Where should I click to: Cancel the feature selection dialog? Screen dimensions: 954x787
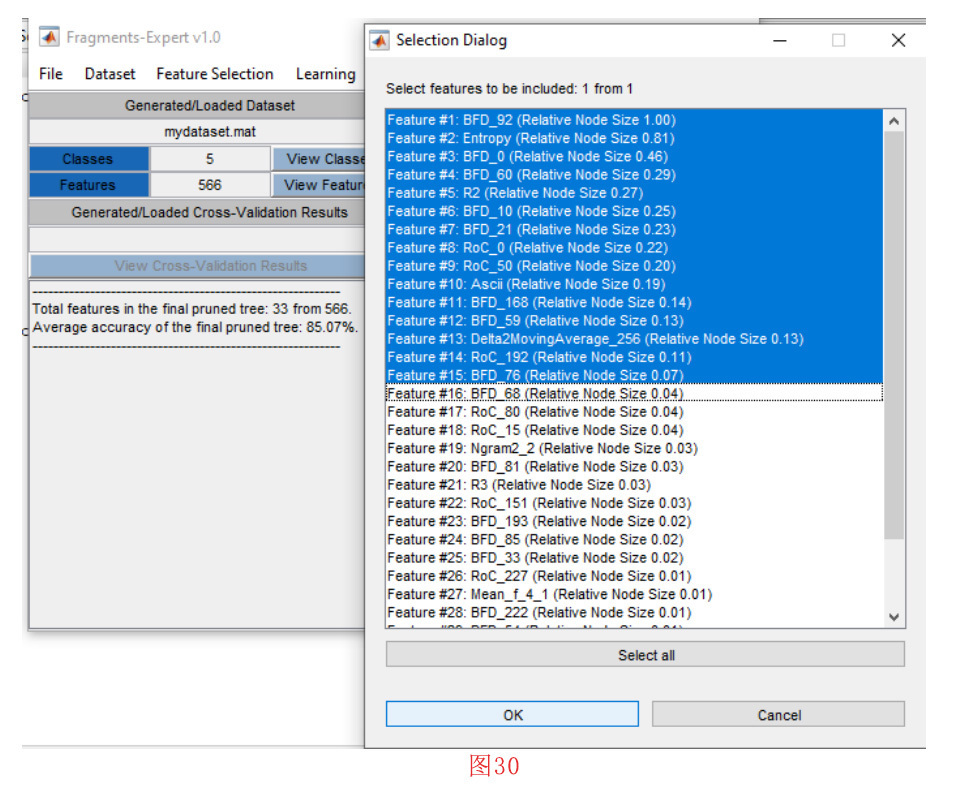click(778, 715)
